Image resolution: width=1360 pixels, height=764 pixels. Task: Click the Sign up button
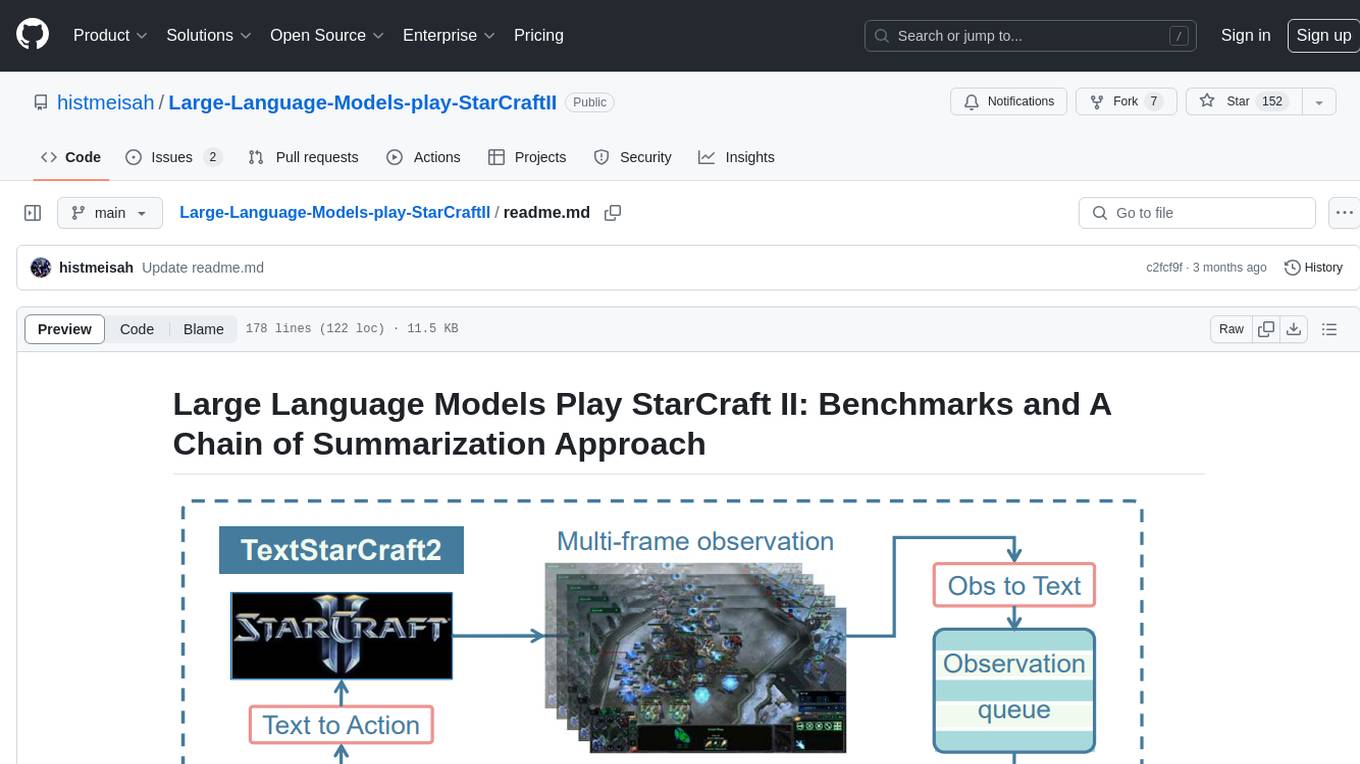[1323, 35]
